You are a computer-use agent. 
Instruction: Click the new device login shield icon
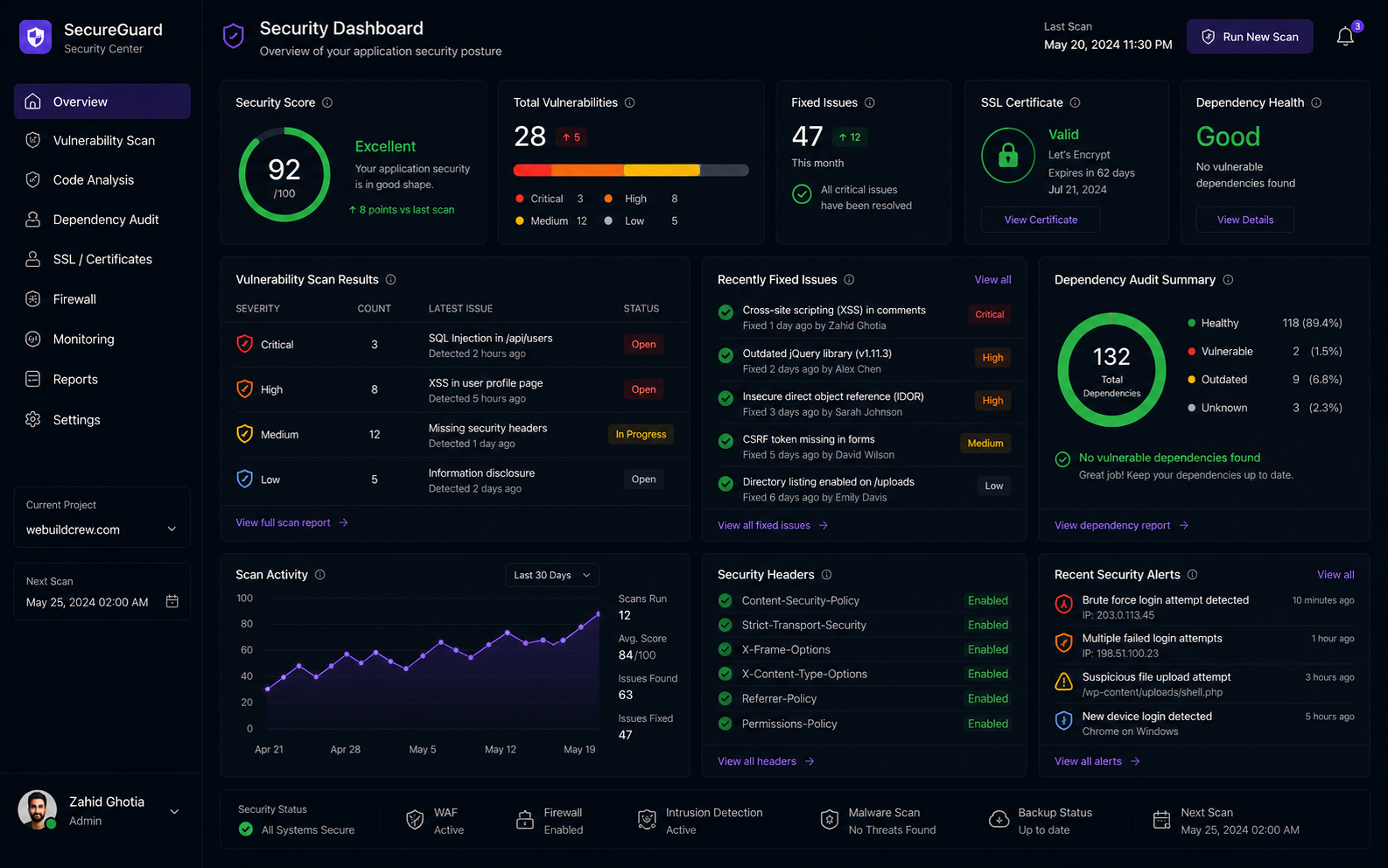(1063, 720)
